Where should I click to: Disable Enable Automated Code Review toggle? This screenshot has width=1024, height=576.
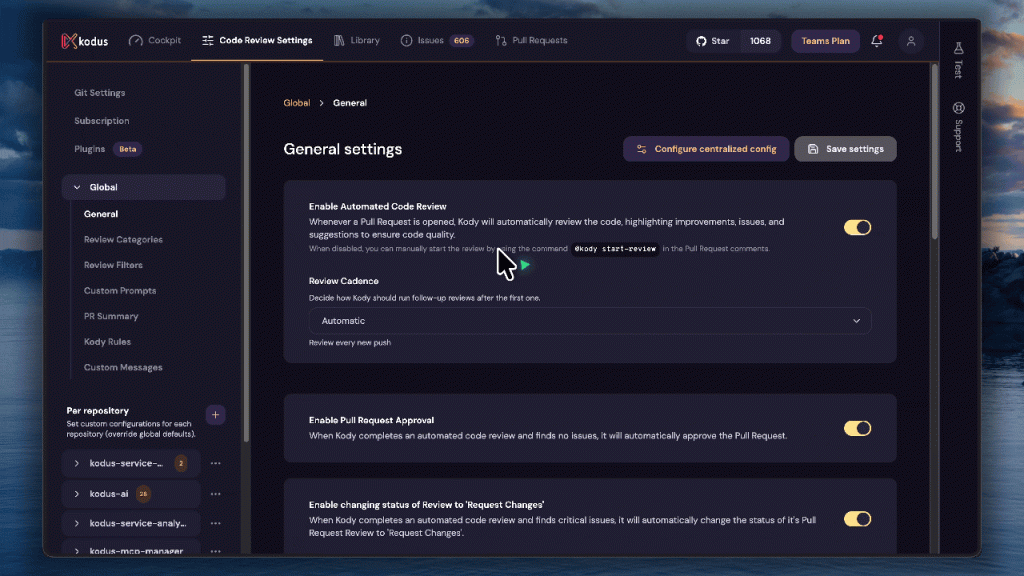pos(857,228)
